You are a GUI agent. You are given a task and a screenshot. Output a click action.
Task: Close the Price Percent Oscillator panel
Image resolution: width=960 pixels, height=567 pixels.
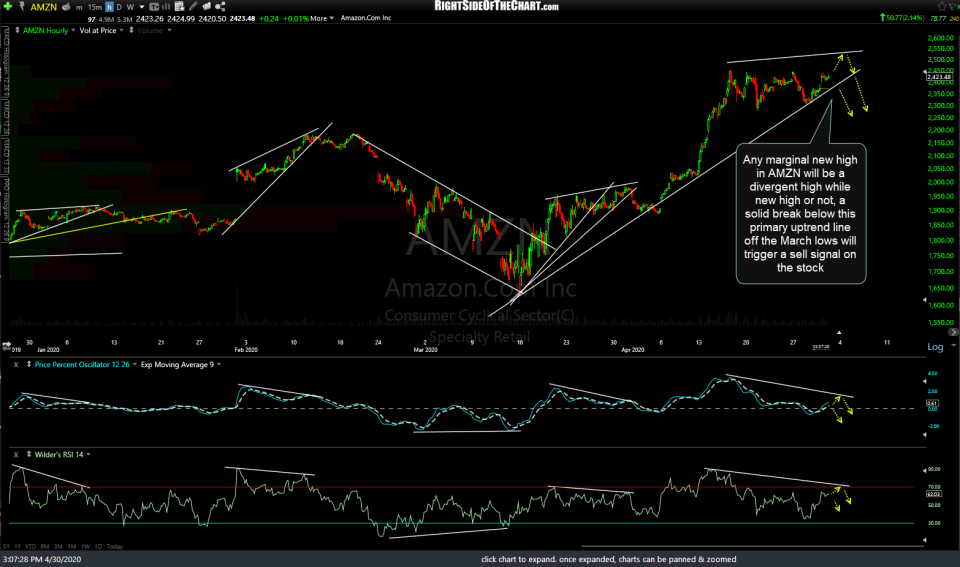tap(17, 364)
